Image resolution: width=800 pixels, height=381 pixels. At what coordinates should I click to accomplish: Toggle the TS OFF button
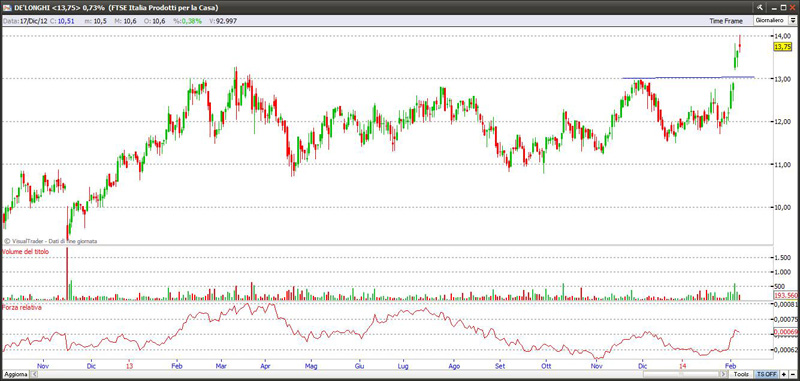[x=766, y=374]
